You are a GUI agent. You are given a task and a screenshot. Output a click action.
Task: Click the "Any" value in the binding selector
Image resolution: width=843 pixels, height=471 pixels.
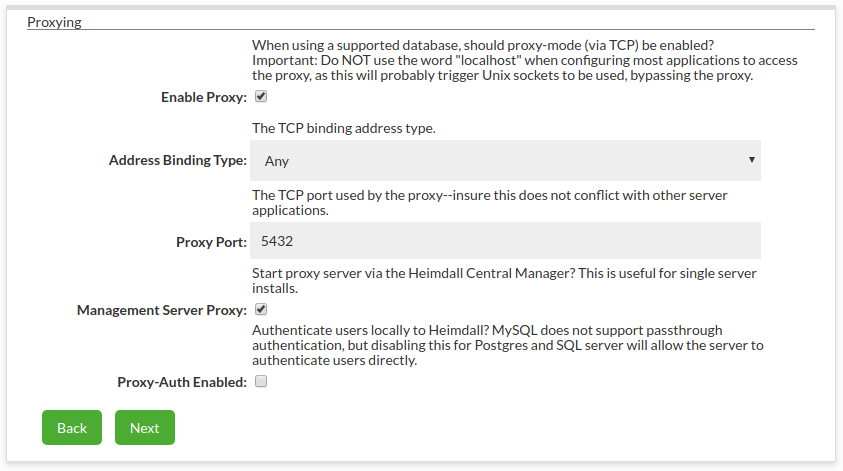[x=277, y=160]
